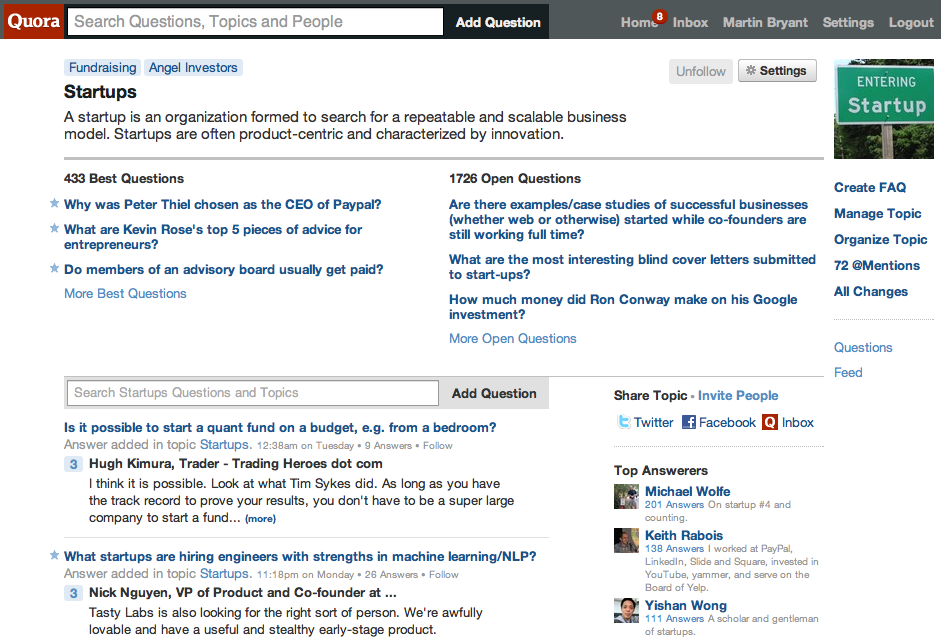Open the advisory board members paid question
Viewport: 941px width, 641px height.
click(x=223, y=269)
